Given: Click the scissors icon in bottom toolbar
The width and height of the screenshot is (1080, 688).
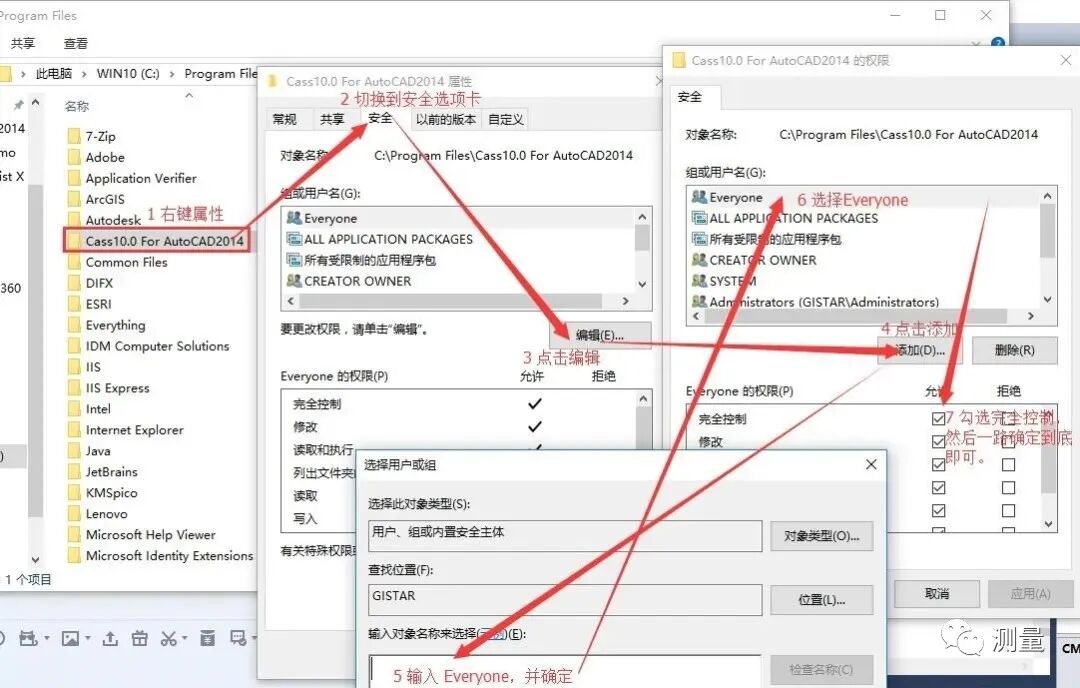Looking at the screenshot, I should (x=168, y=638).
